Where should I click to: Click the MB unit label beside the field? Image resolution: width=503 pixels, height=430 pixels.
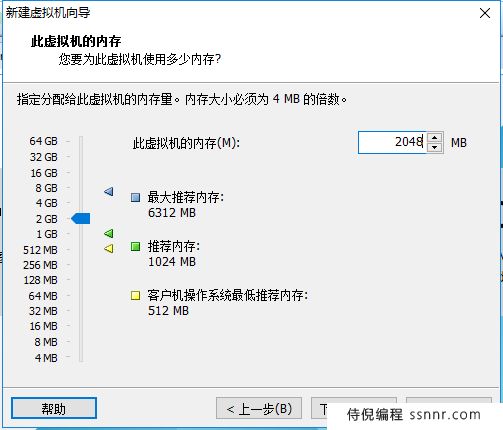(459, 143)
